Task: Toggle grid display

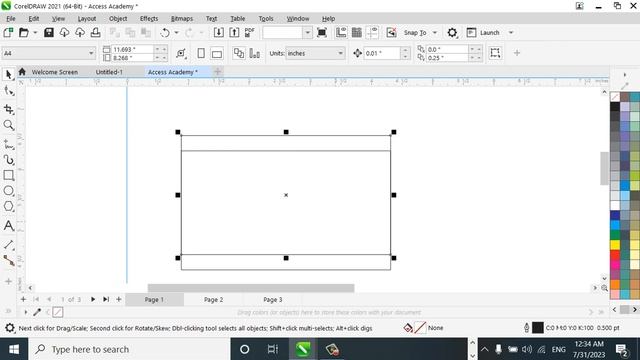Action: click(x=357, y=33)
